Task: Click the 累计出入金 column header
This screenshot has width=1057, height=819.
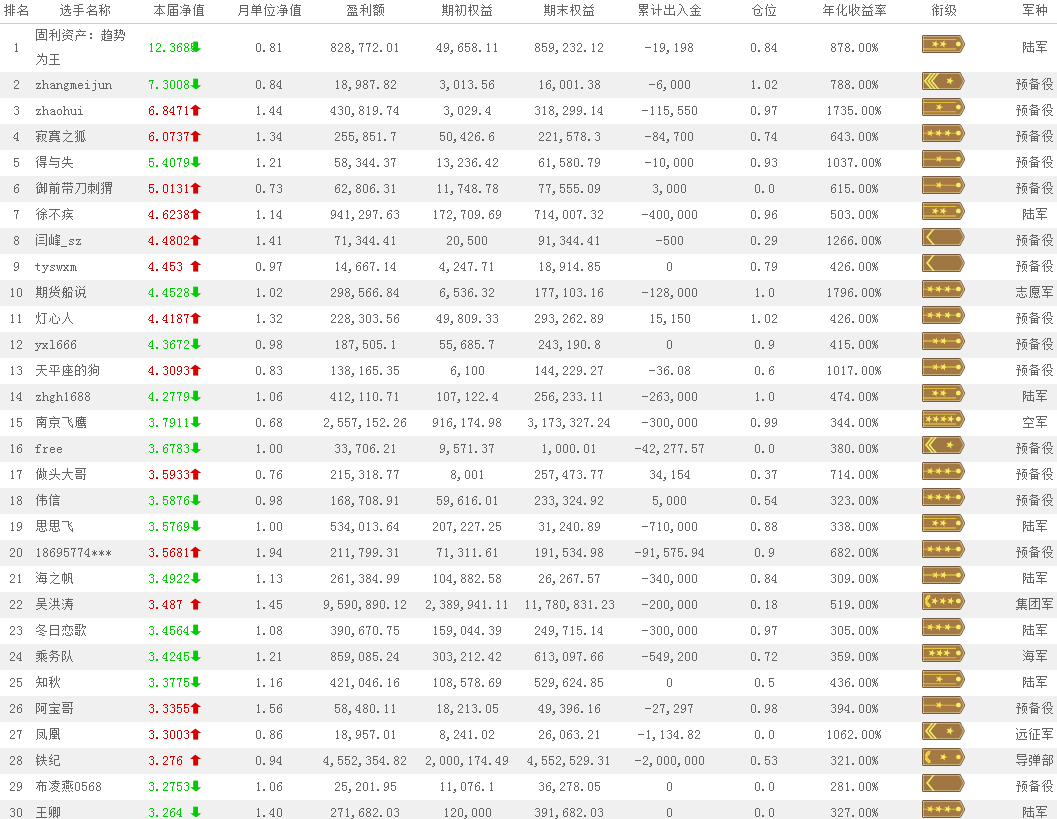Action: 669,10
